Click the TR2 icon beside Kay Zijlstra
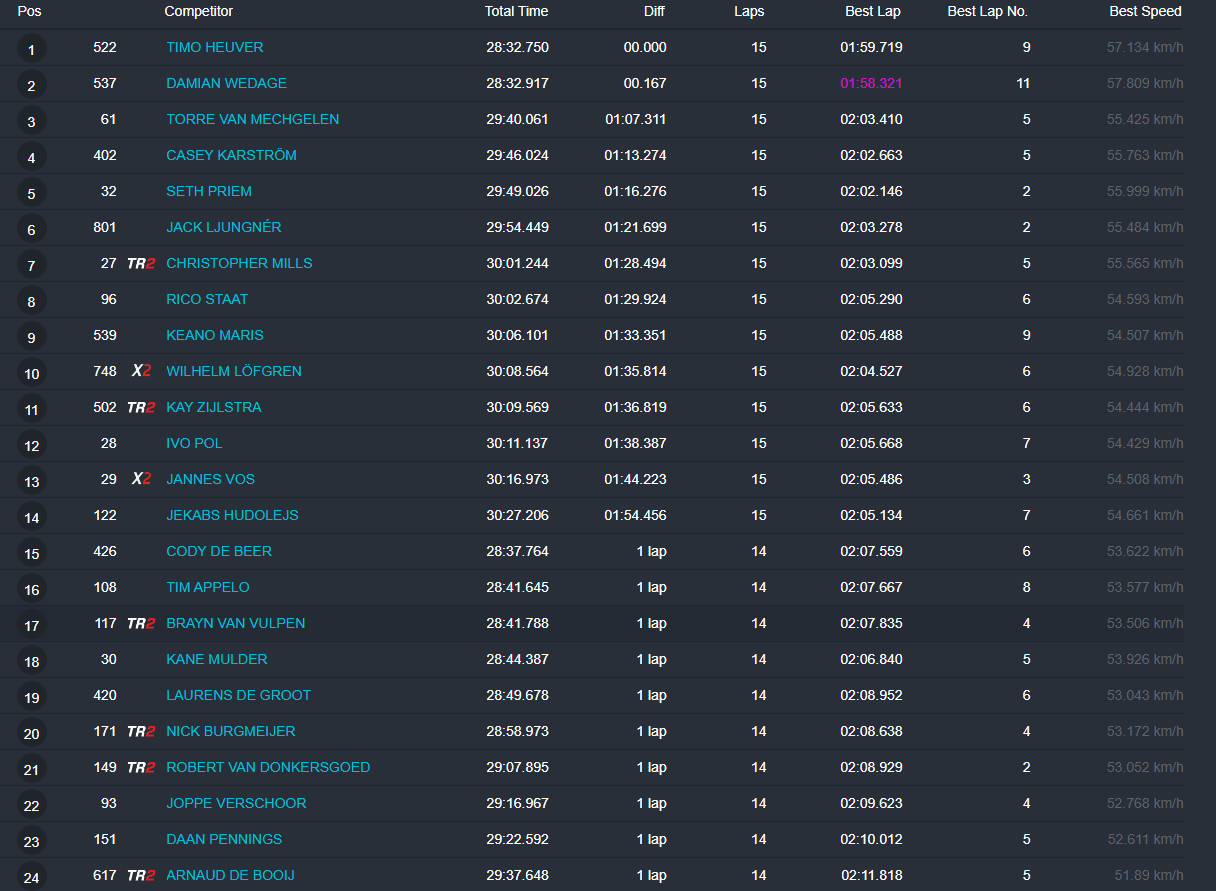 [x=141, y=408]
